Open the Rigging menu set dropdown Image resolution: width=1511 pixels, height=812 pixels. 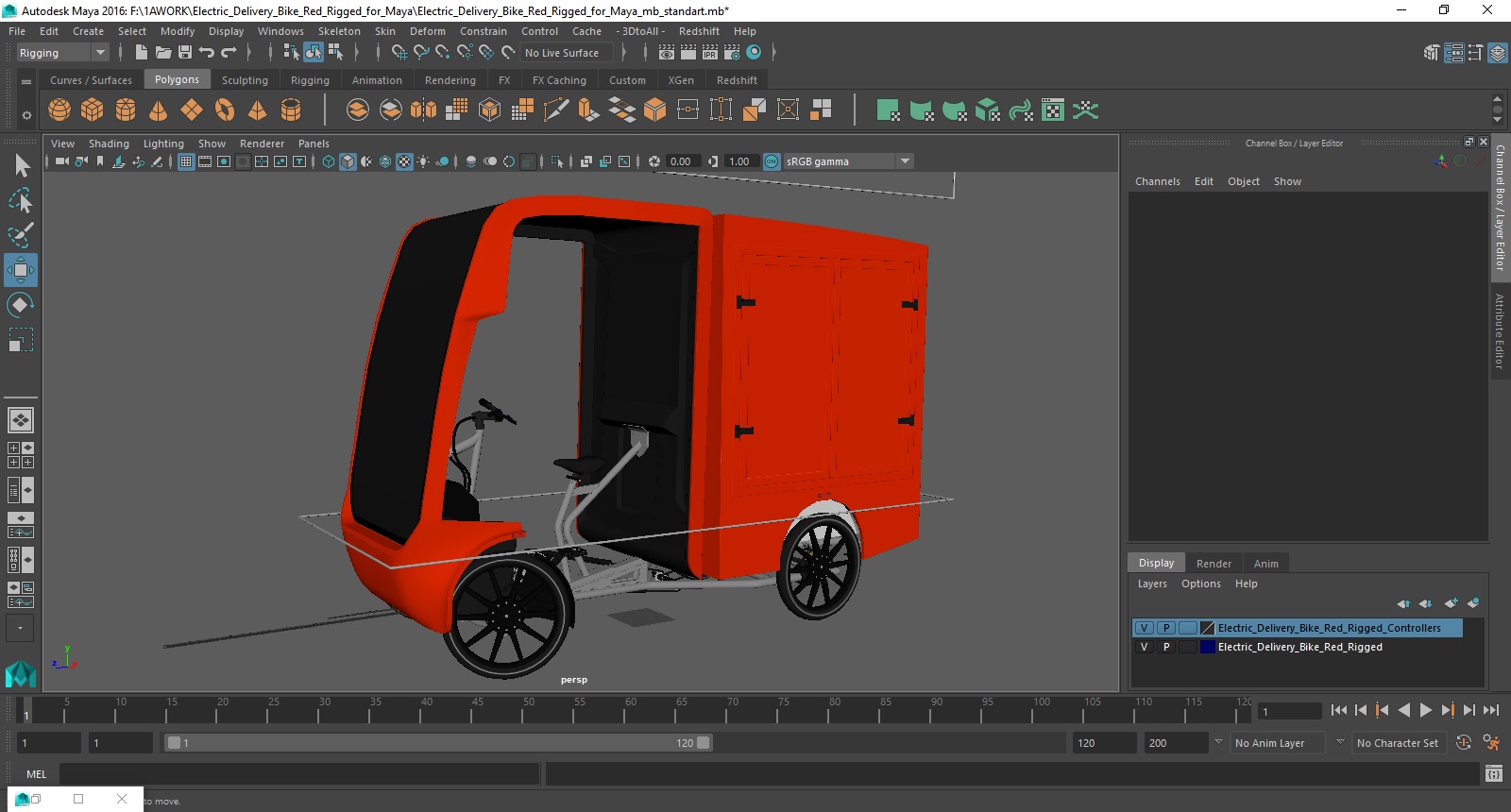click(x=62, y=53)
